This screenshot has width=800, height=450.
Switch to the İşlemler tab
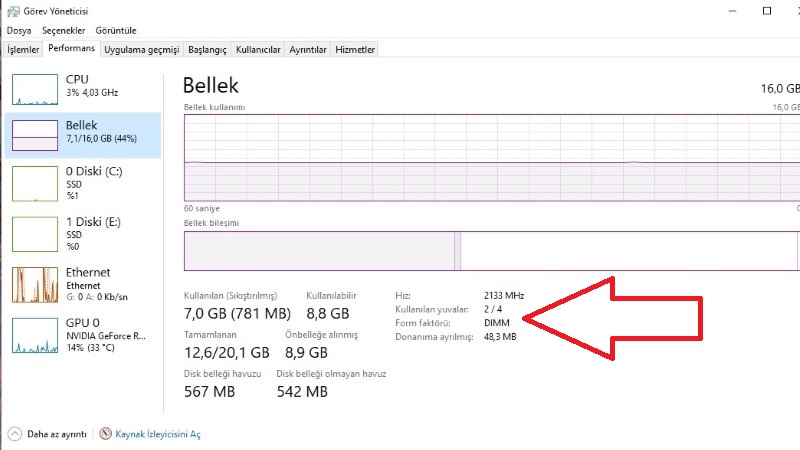click(23, 49)
